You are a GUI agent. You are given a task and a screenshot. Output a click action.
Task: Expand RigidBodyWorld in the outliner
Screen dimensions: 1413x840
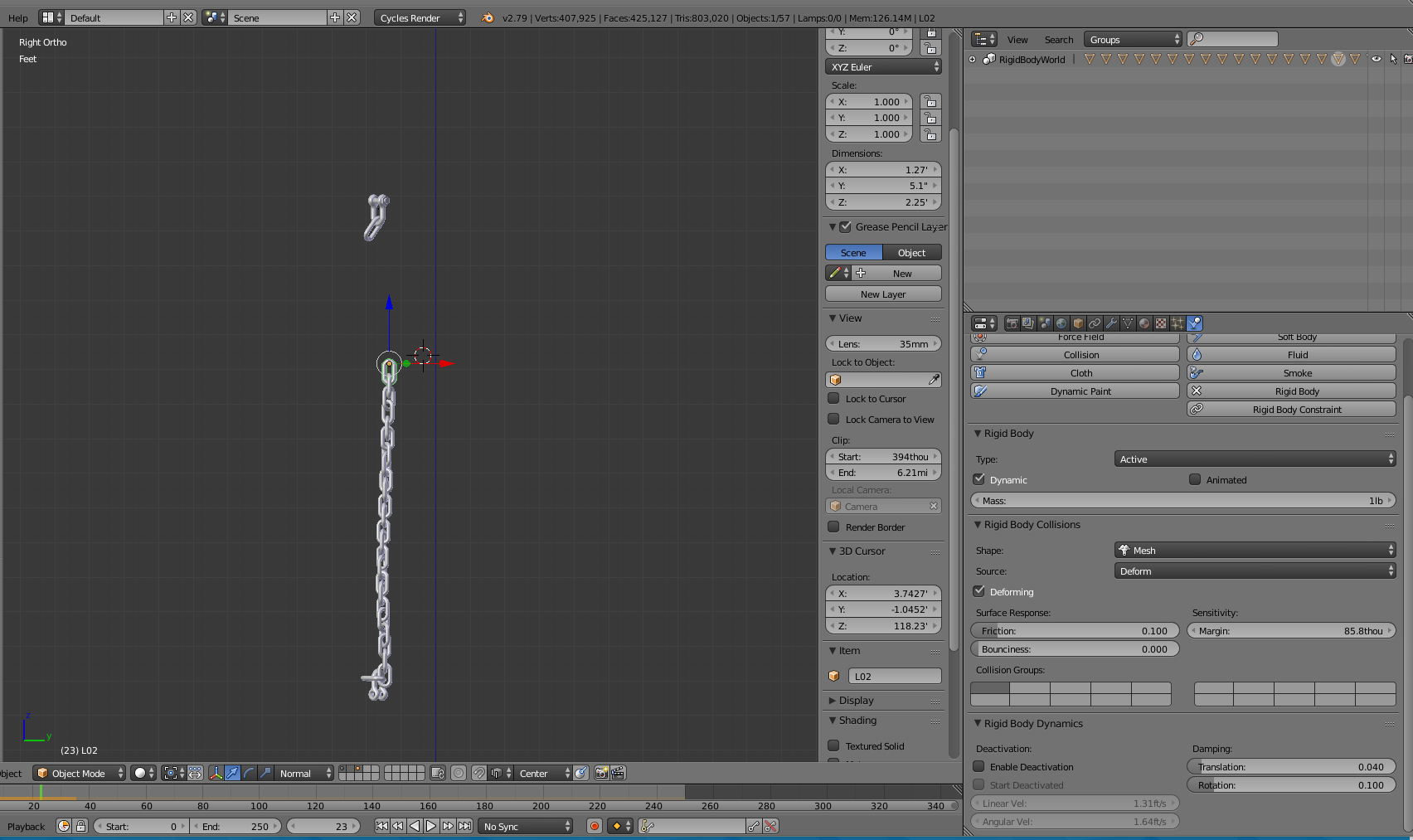click(973, 60)
